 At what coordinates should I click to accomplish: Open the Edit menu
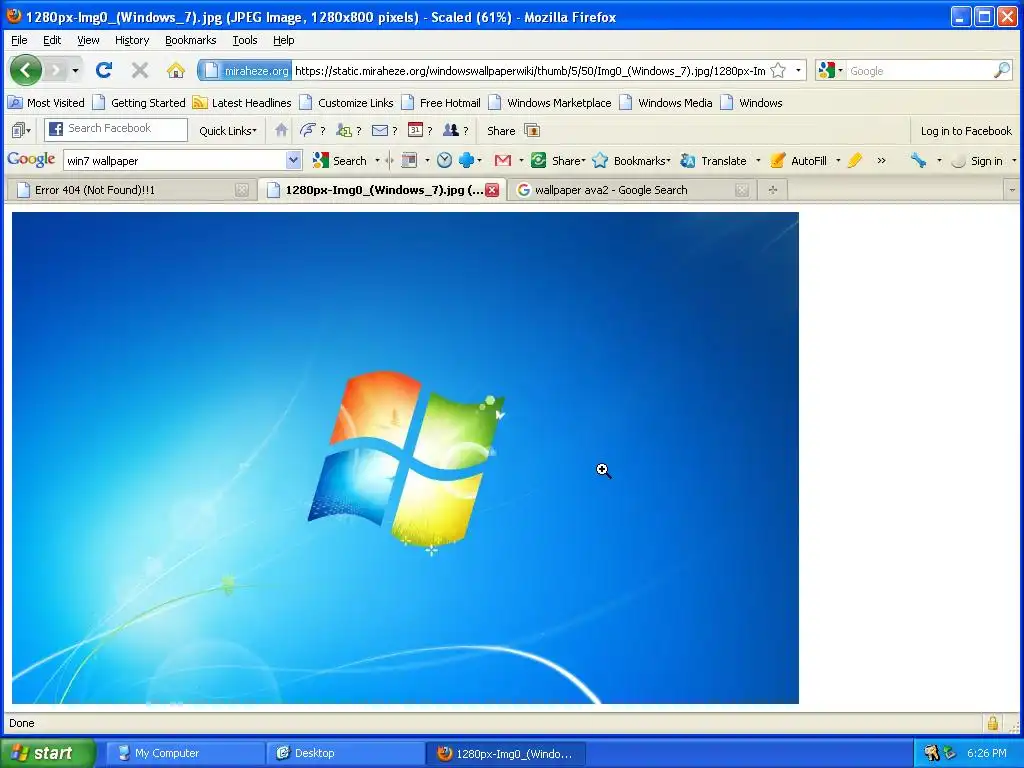pos(52,40)
